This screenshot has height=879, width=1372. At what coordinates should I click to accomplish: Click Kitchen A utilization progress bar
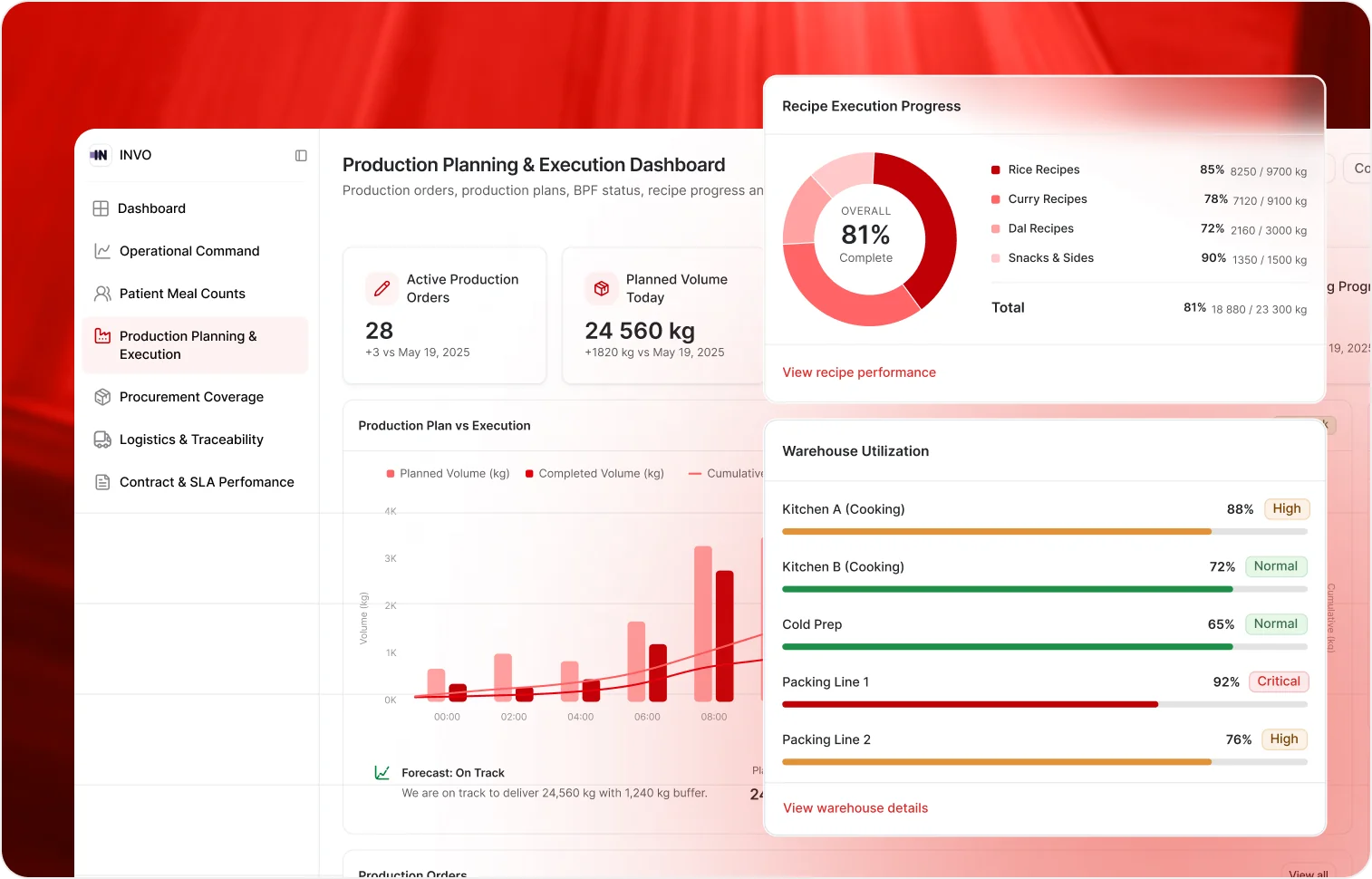click(x=1045, y=532)
